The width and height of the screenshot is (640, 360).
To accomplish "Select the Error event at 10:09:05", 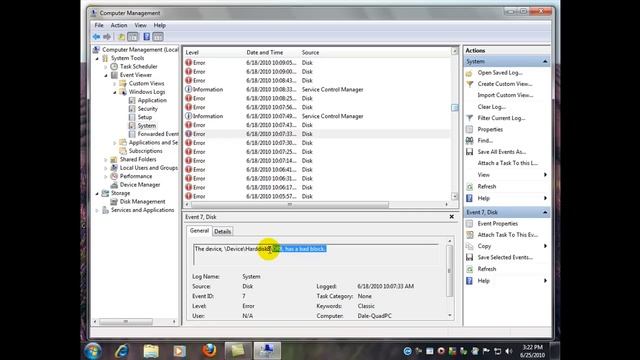I will click(x=317, y=63).
